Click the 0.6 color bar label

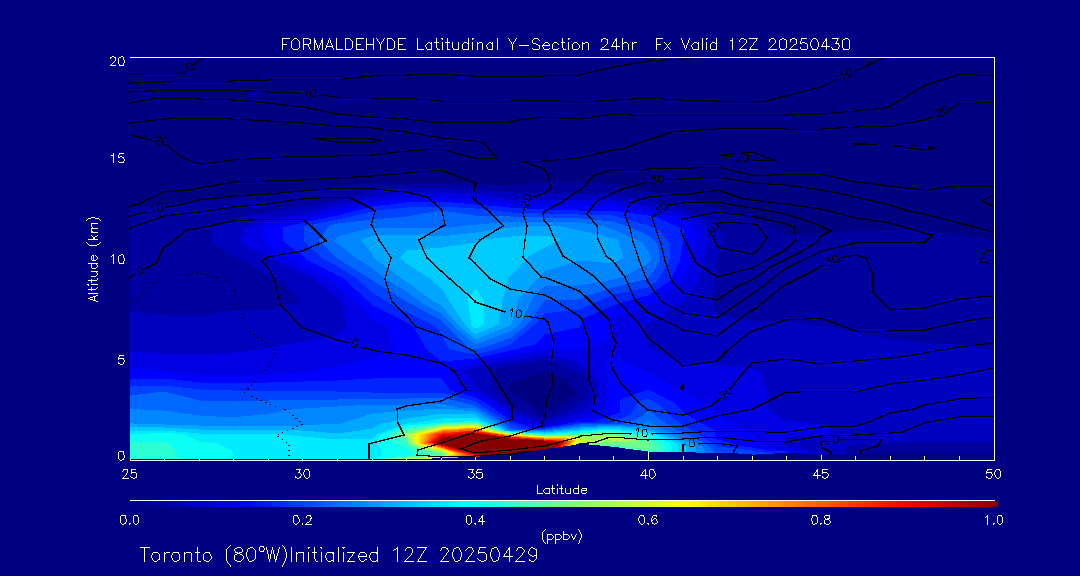coord(648,520)
